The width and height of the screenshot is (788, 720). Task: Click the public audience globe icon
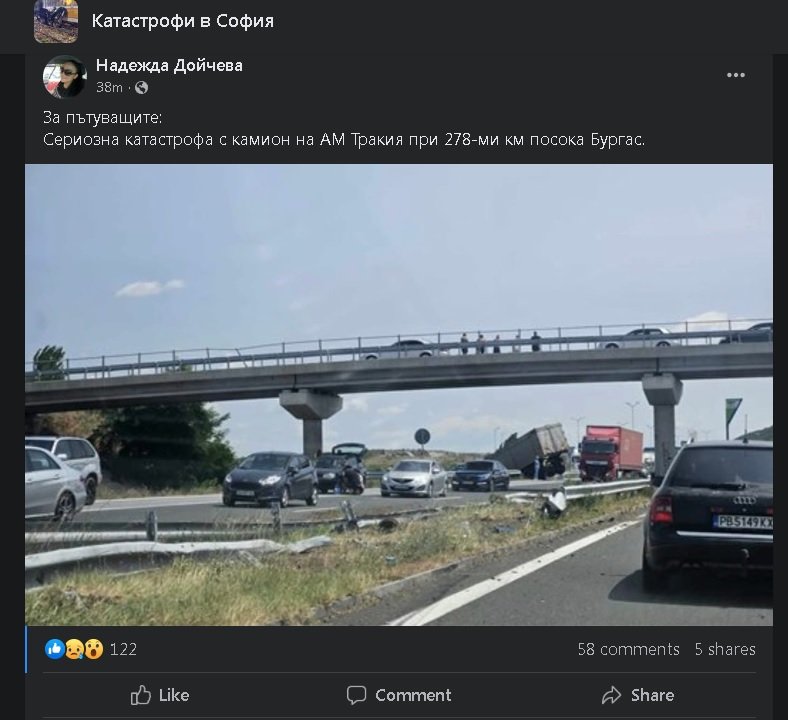[141, 88]
